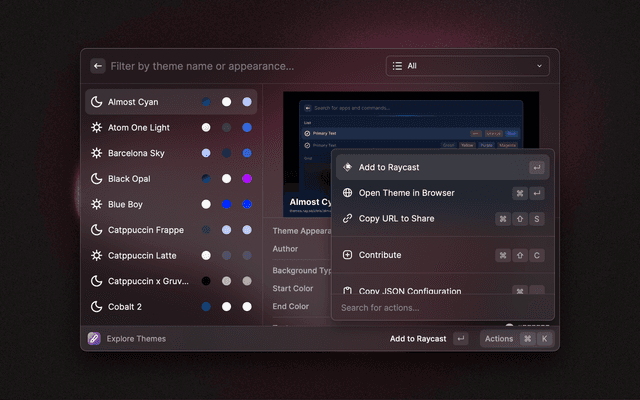Image resolution: width=640 pixels, height=400 pixels.
Task: Click Add to Raycast in the bottom bar
Action: click(x=418, y=339)
